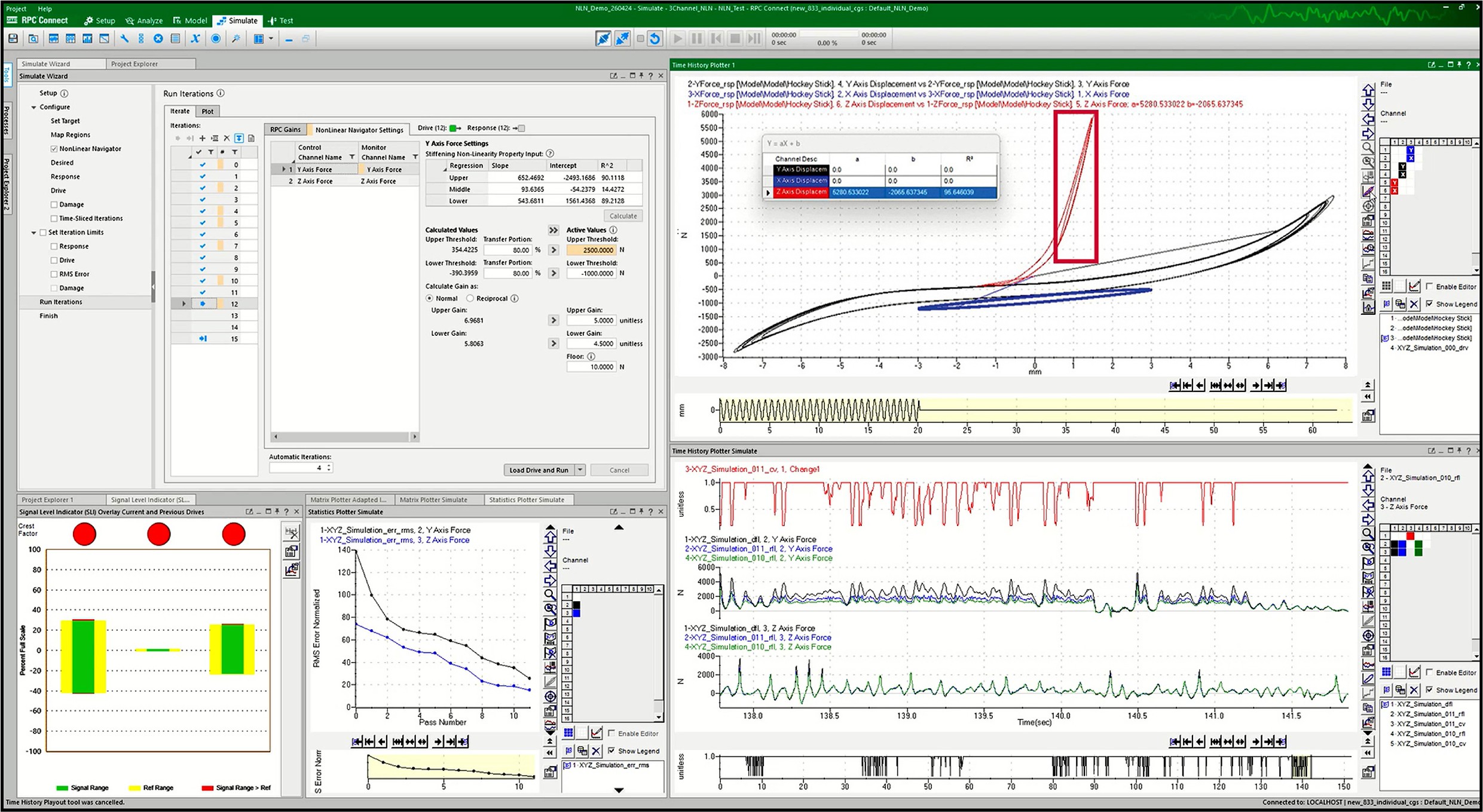The height and width of the screenshot is (812, 1483).
Task: Click the Save icon in main toolbar
Action: click(x=13, y=39)
